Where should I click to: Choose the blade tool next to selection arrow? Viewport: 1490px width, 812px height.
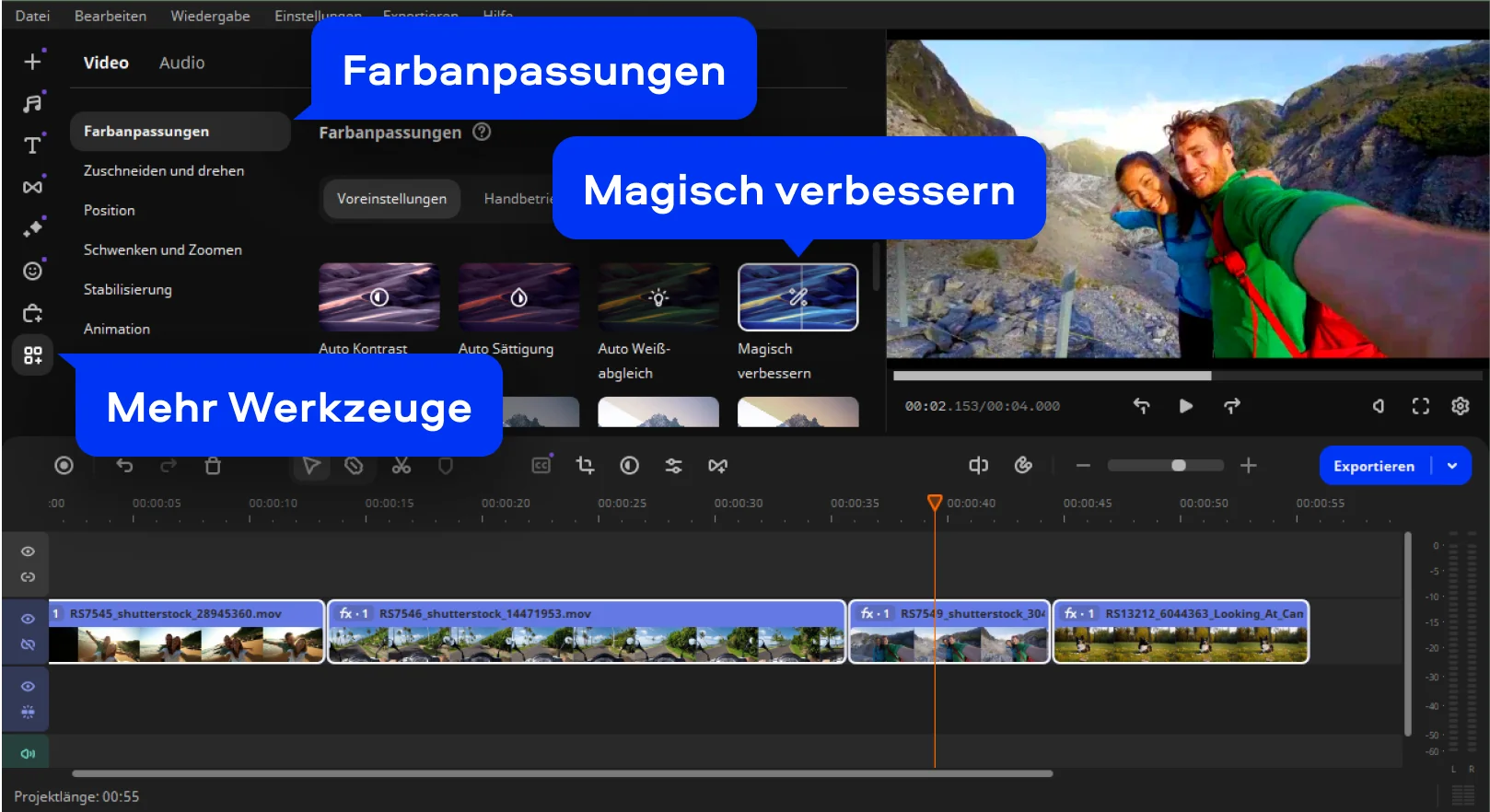click(354, 466)
